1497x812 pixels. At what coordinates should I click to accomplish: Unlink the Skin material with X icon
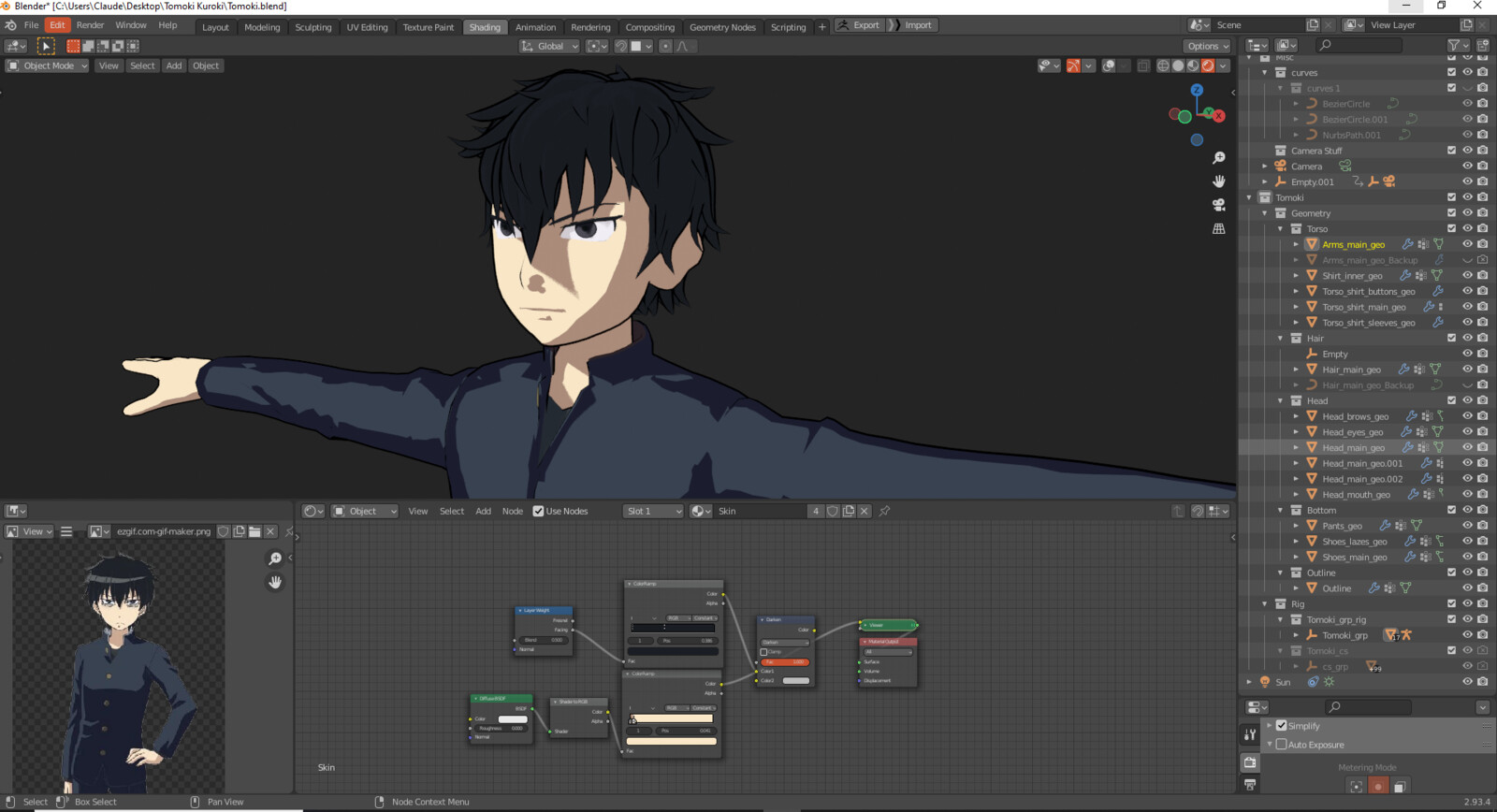(865, 511)
